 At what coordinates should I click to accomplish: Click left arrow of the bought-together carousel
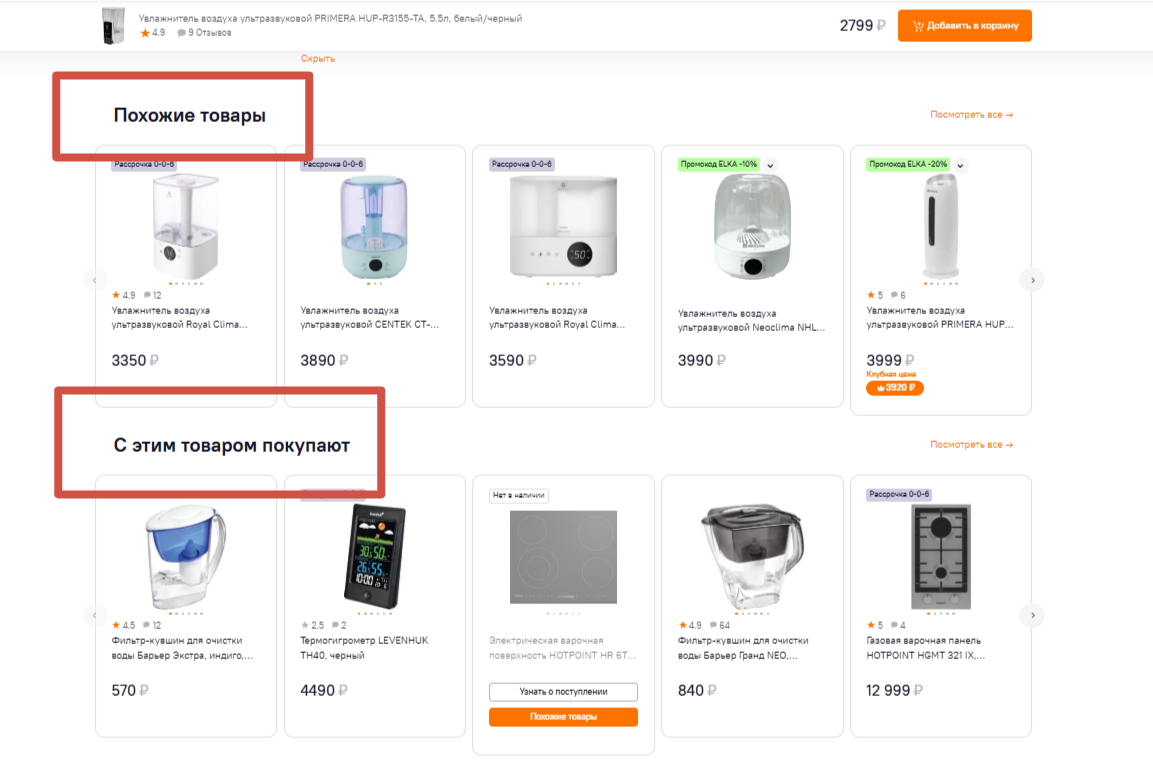tap(94, 615)
